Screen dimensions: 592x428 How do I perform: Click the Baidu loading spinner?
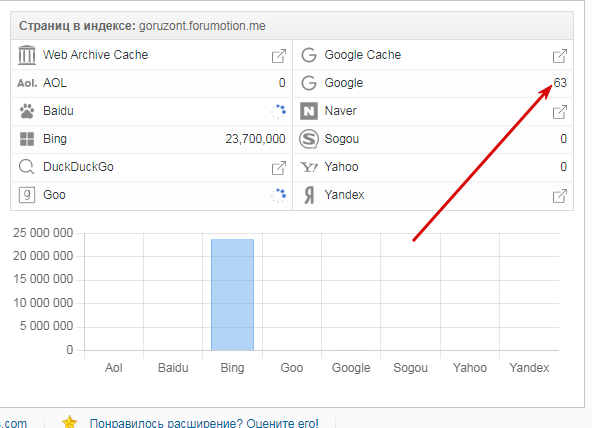279,111
